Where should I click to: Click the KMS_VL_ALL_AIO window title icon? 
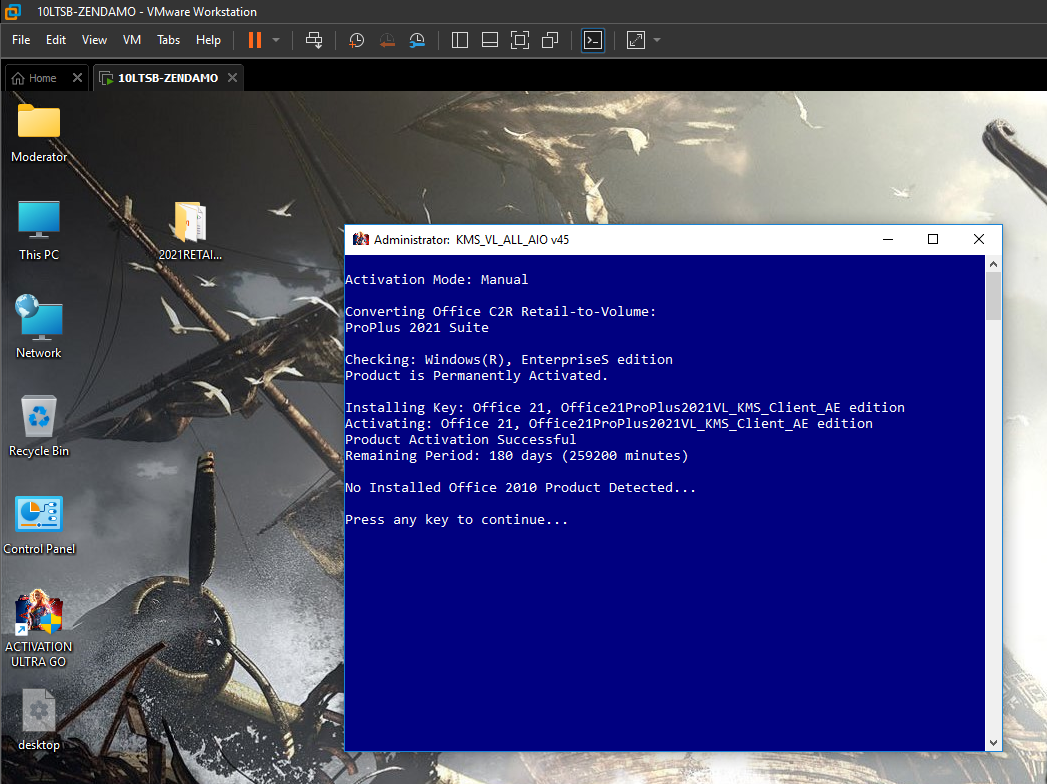[x=361, y=239]
